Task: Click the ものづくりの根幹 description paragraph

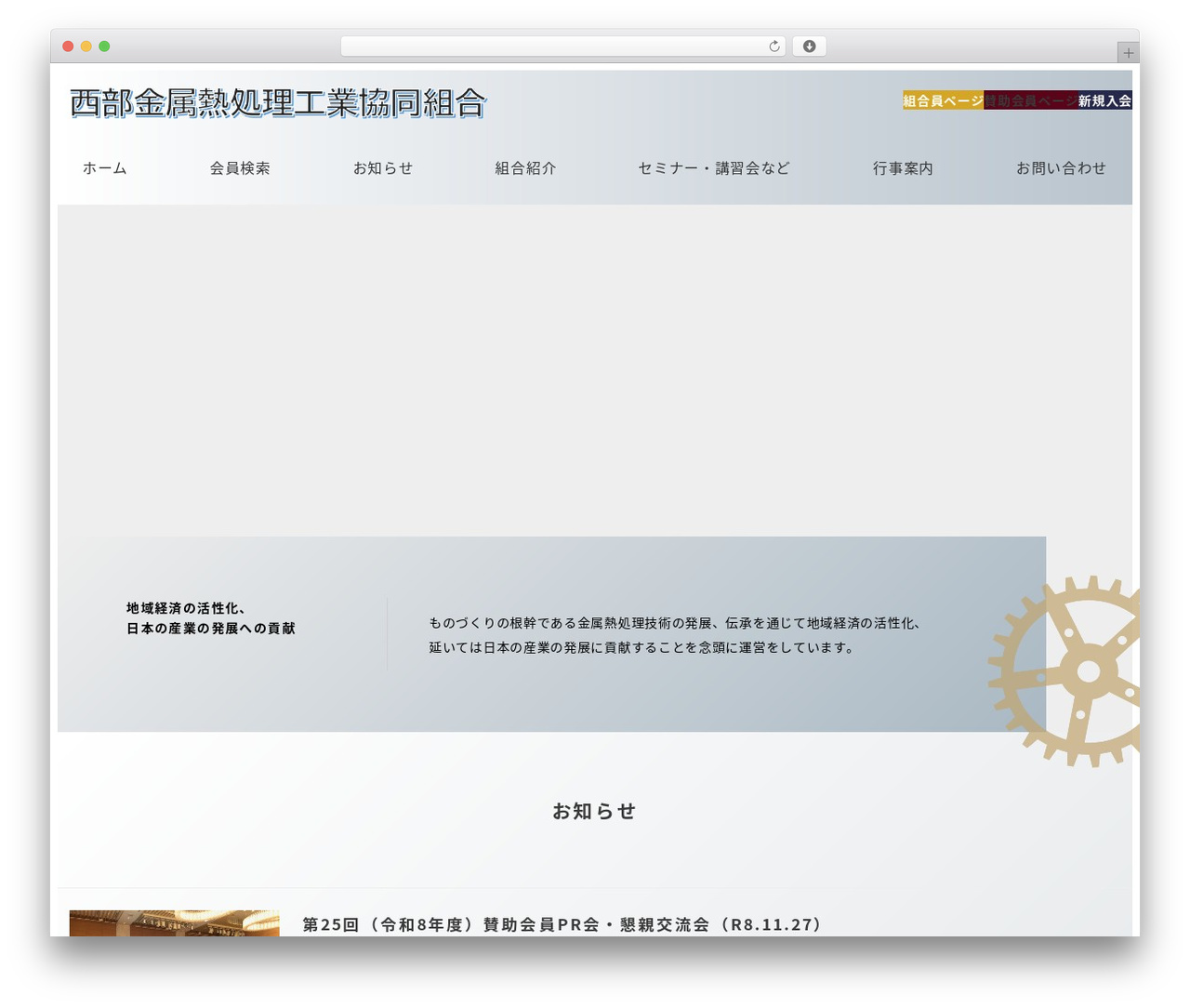Action: [675, 635]
